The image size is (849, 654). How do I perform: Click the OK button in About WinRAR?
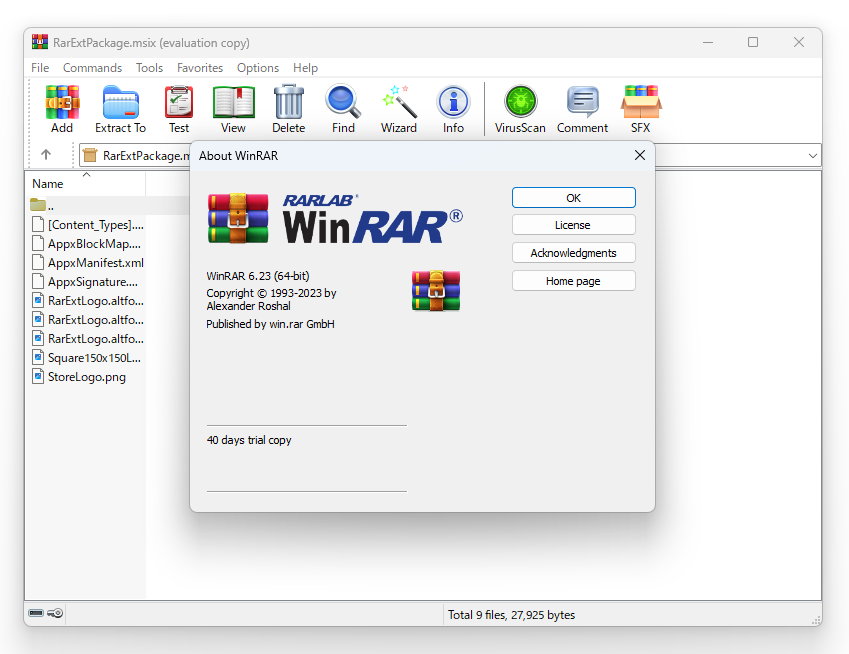click(x=573, y=197)
